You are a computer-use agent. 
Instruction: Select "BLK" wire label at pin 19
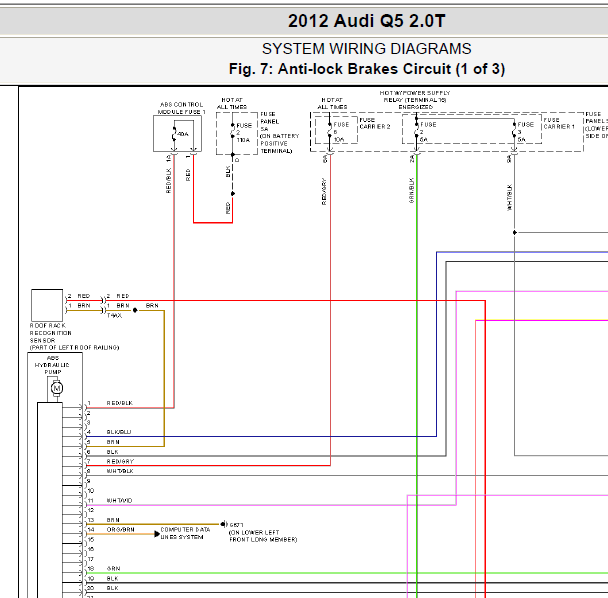pos(112,579)
